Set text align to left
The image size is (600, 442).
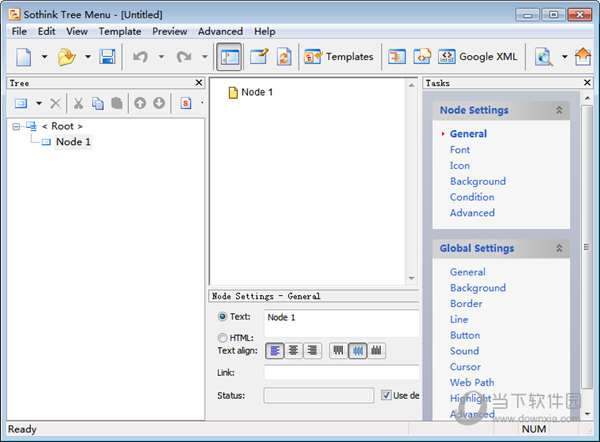275,351
